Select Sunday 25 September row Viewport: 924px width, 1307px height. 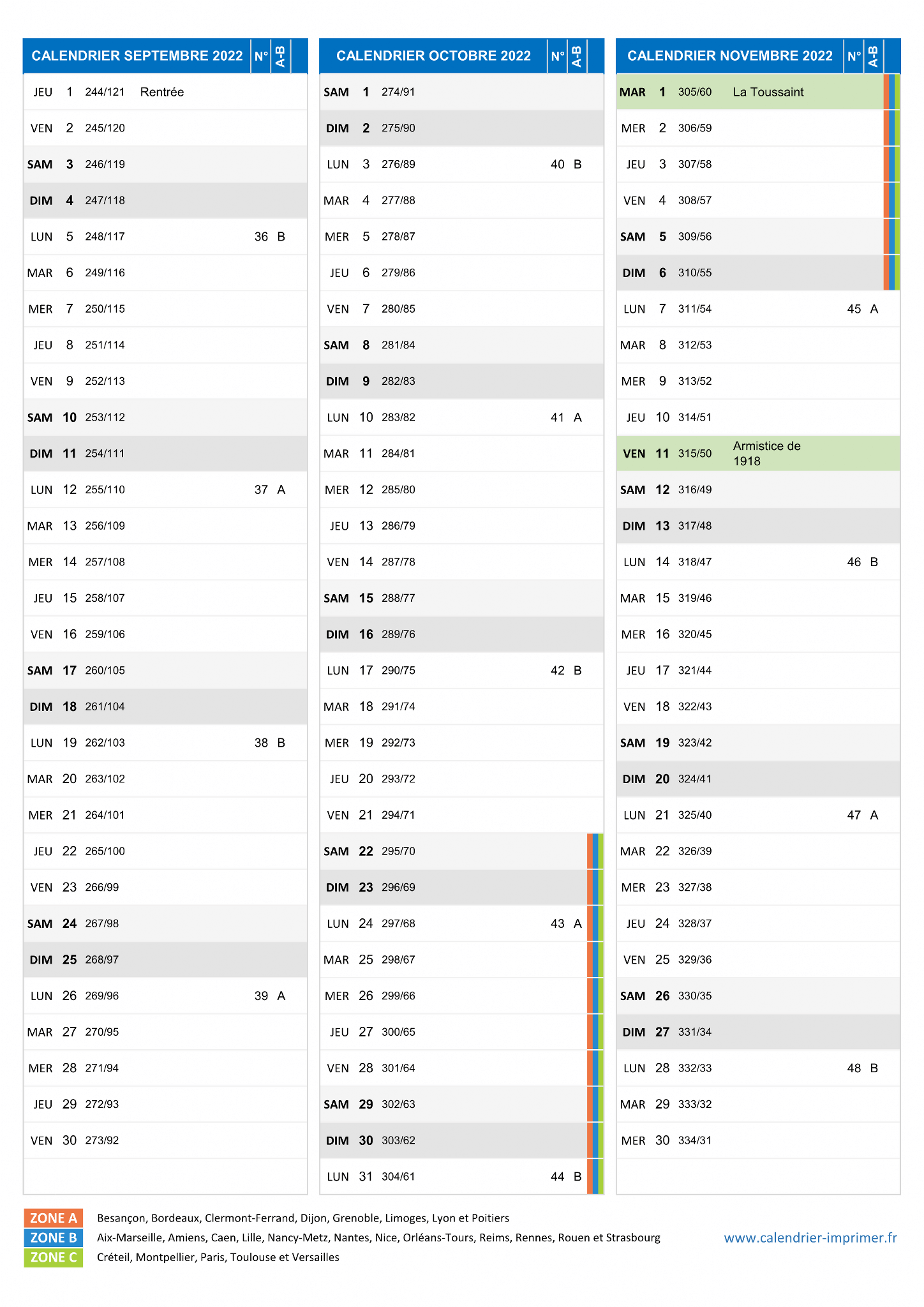click(165, 960)
